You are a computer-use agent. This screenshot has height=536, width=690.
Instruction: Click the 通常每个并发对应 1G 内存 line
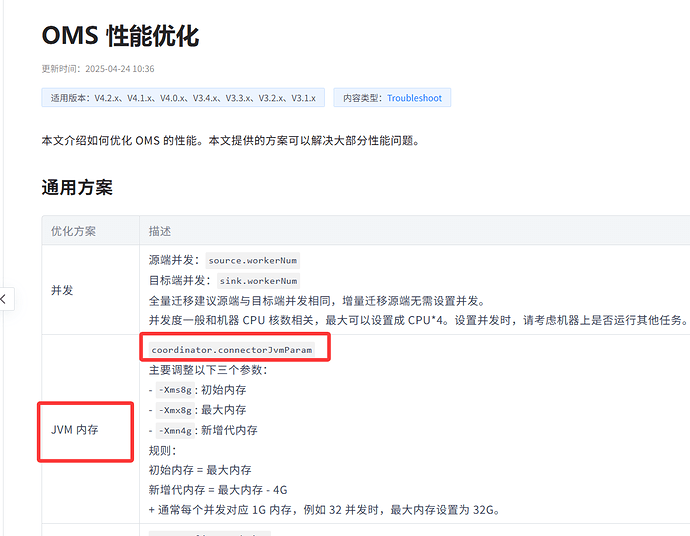coord(325,510)
